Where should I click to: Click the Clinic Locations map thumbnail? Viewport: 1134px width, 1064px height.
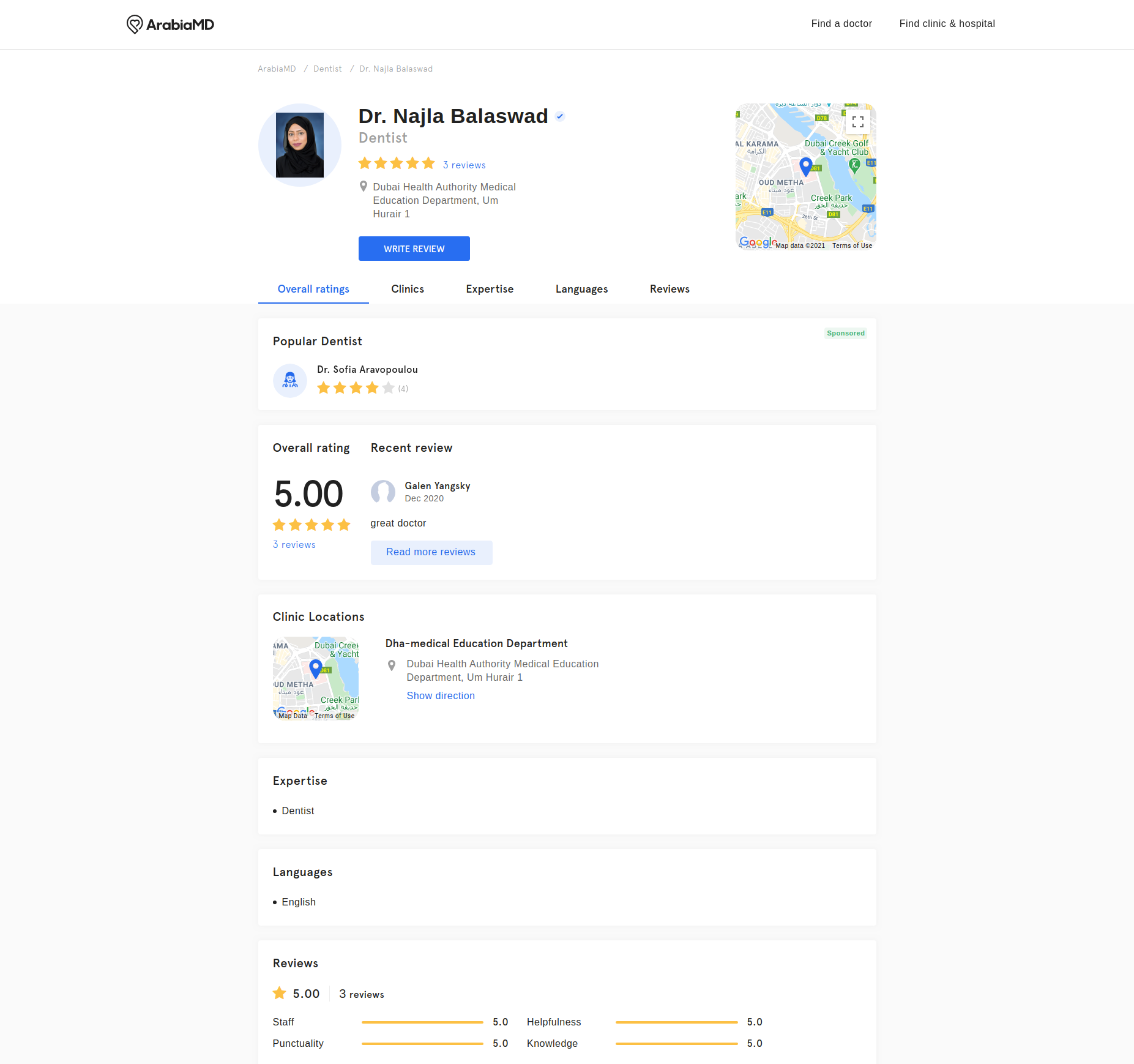316,678
